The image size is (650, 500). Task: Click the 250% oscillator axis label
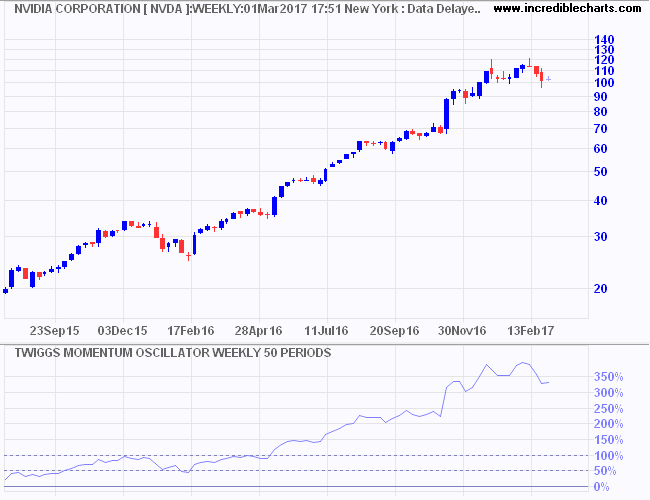[x=608, y=409]
